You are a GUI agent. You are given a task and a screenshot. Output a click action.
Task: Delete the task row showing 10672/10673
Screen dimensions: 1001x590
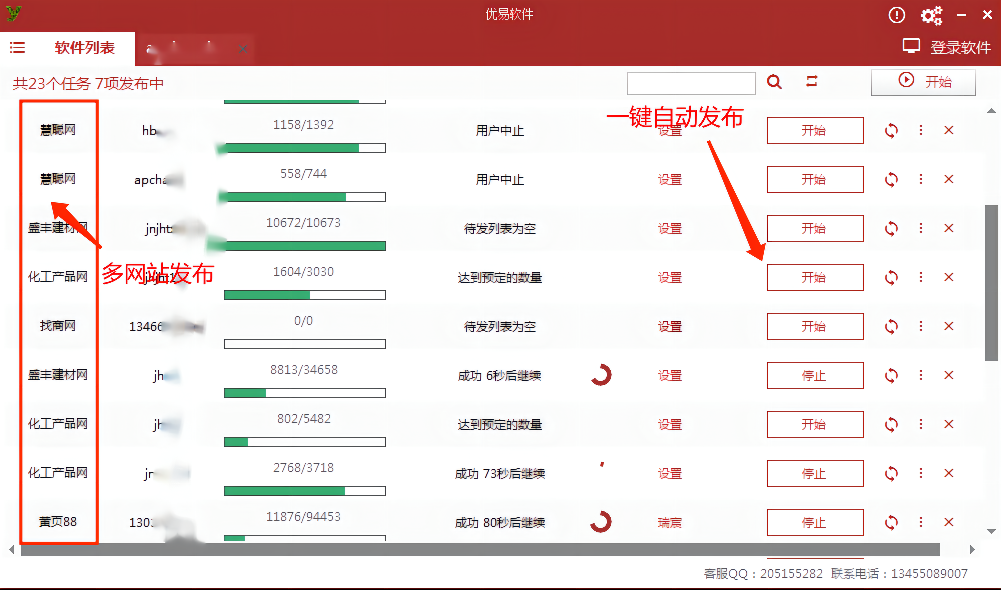[x=949, y=228]
